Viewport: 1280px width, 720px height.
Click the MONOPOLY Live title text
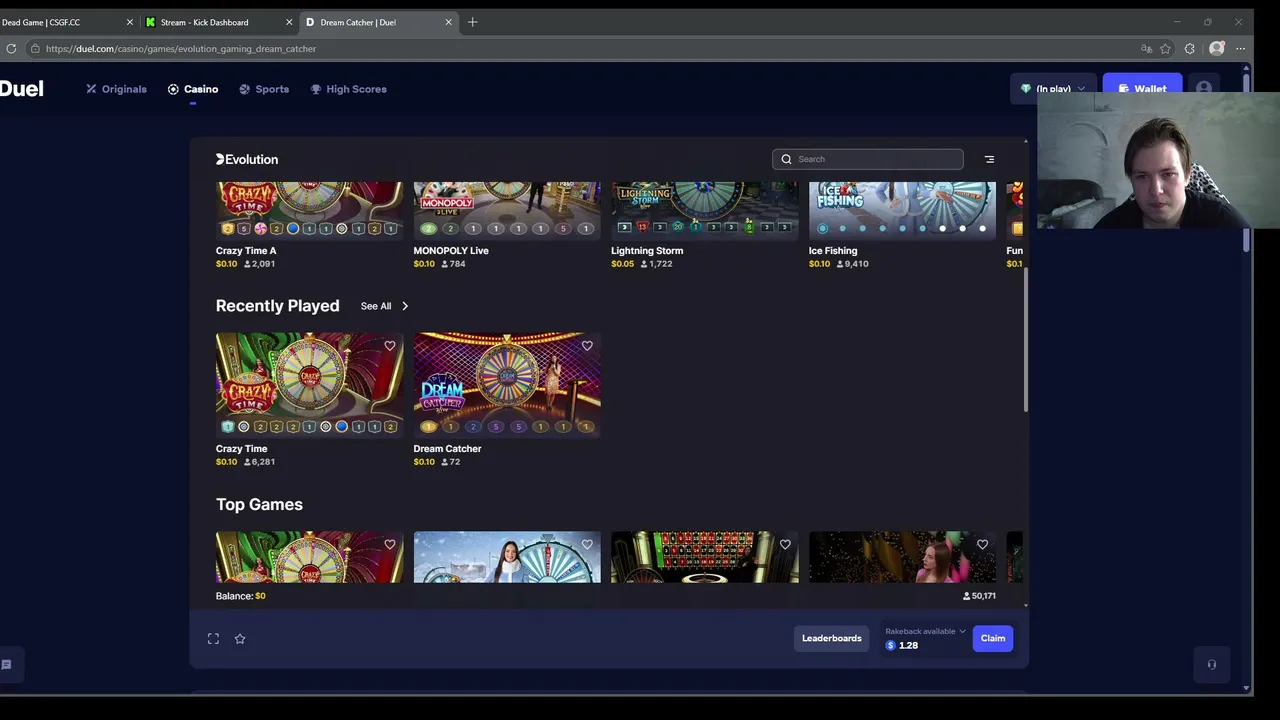451,251
